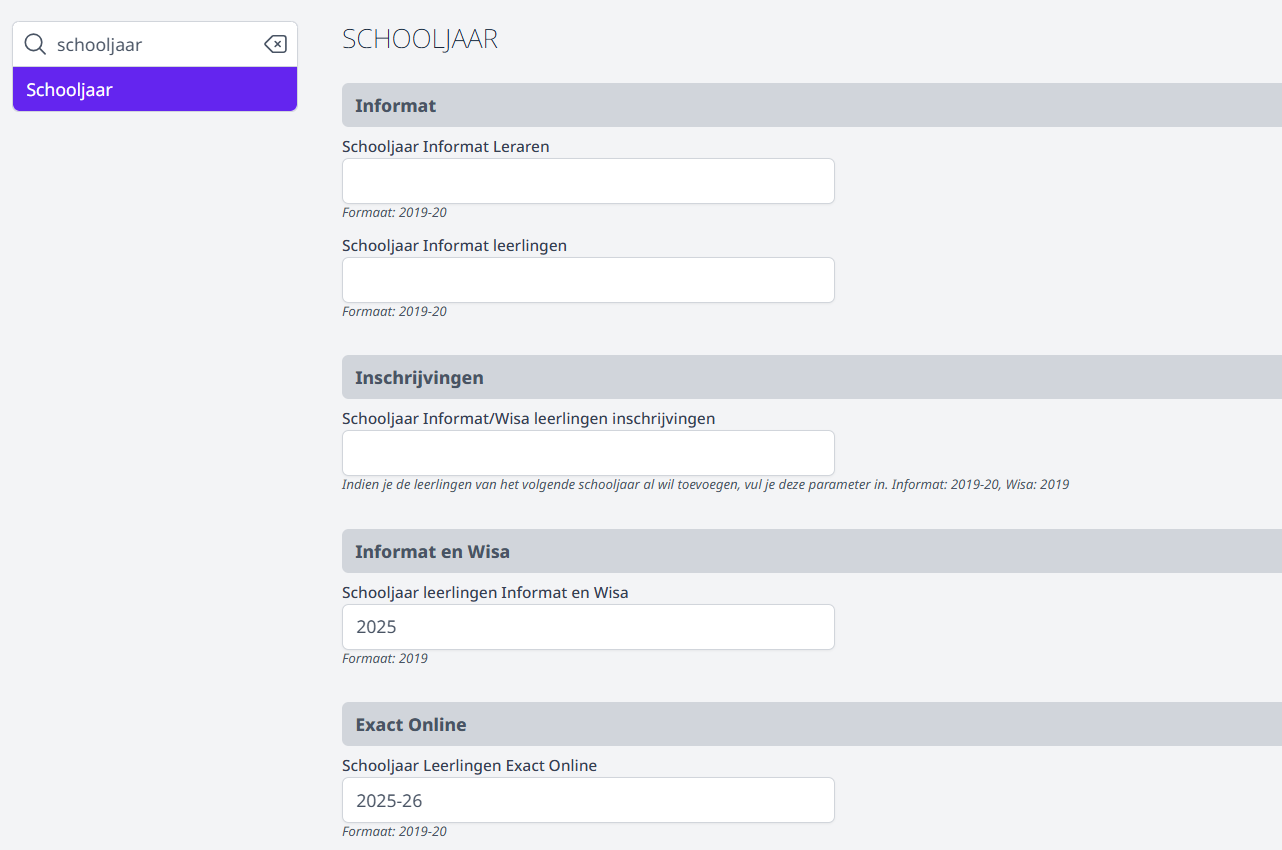This screenshot has height=850, width=1282.
Task: Click the Exact Online field showing 2025-26
Action: pos(588,800)
